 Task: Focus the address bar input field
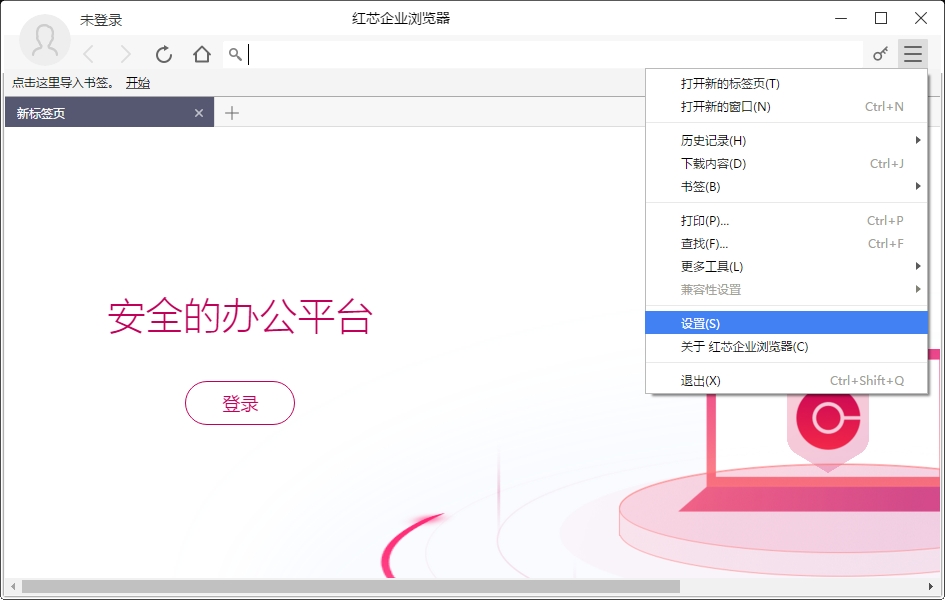pos(550,55)
